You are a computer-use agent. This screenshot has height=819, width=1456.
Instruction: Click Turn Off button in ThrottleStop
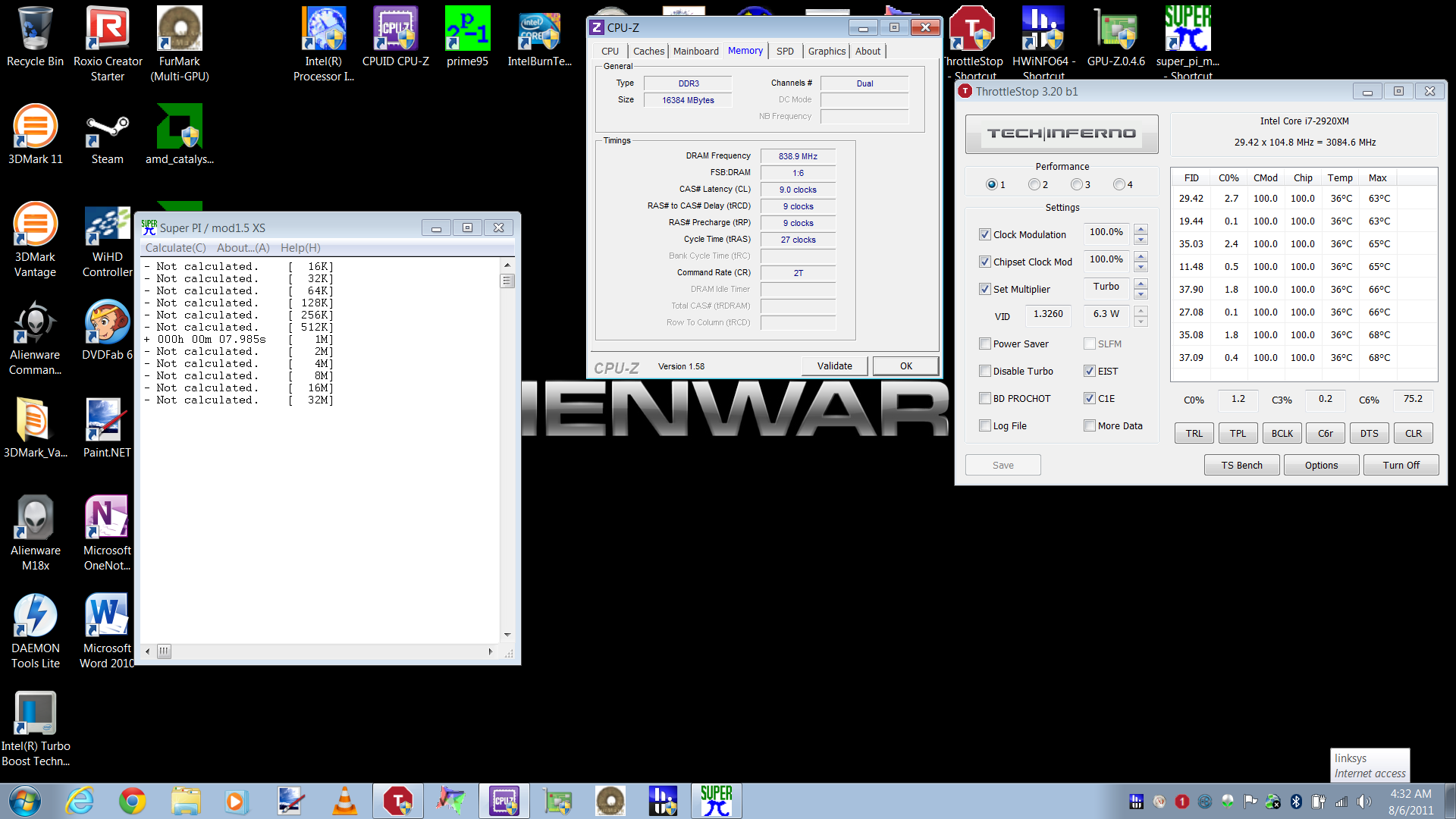click(x=1401, y=465)
